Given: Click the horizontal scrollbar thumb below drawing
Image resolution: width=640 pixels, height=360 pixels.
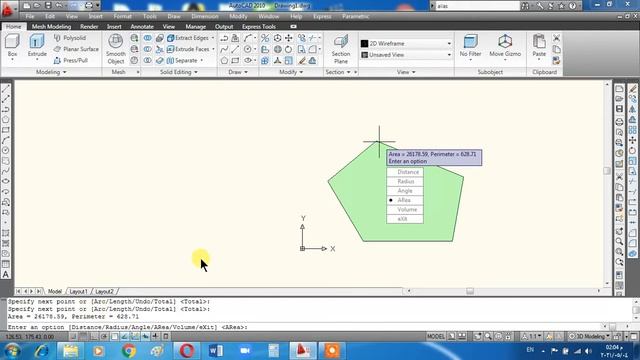Looking at the screenshot, I should click(x=470, y=291).
